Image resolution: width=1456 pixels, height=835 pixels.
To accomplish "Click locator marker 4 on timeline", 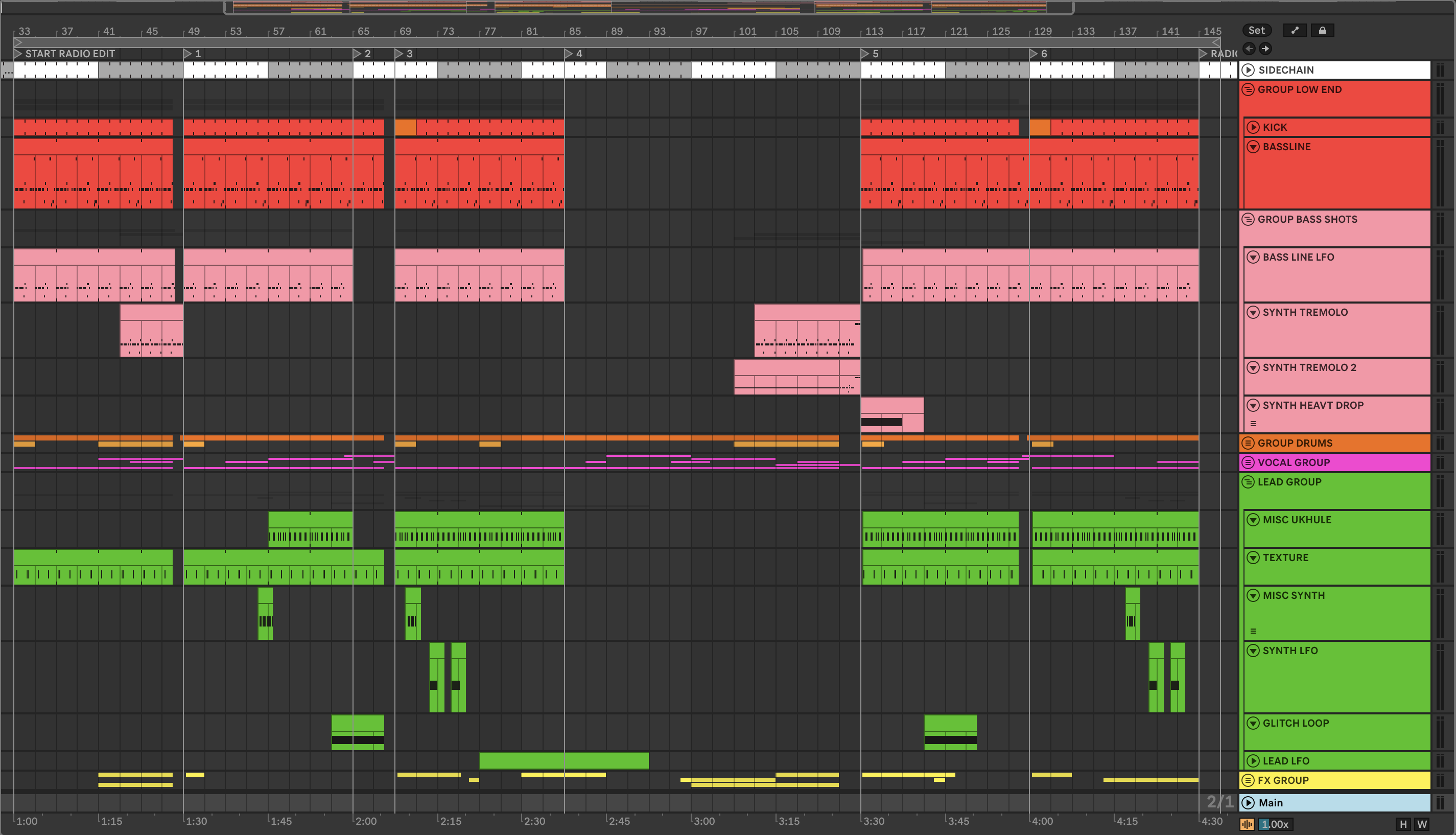I will click(x=569, y=54).
